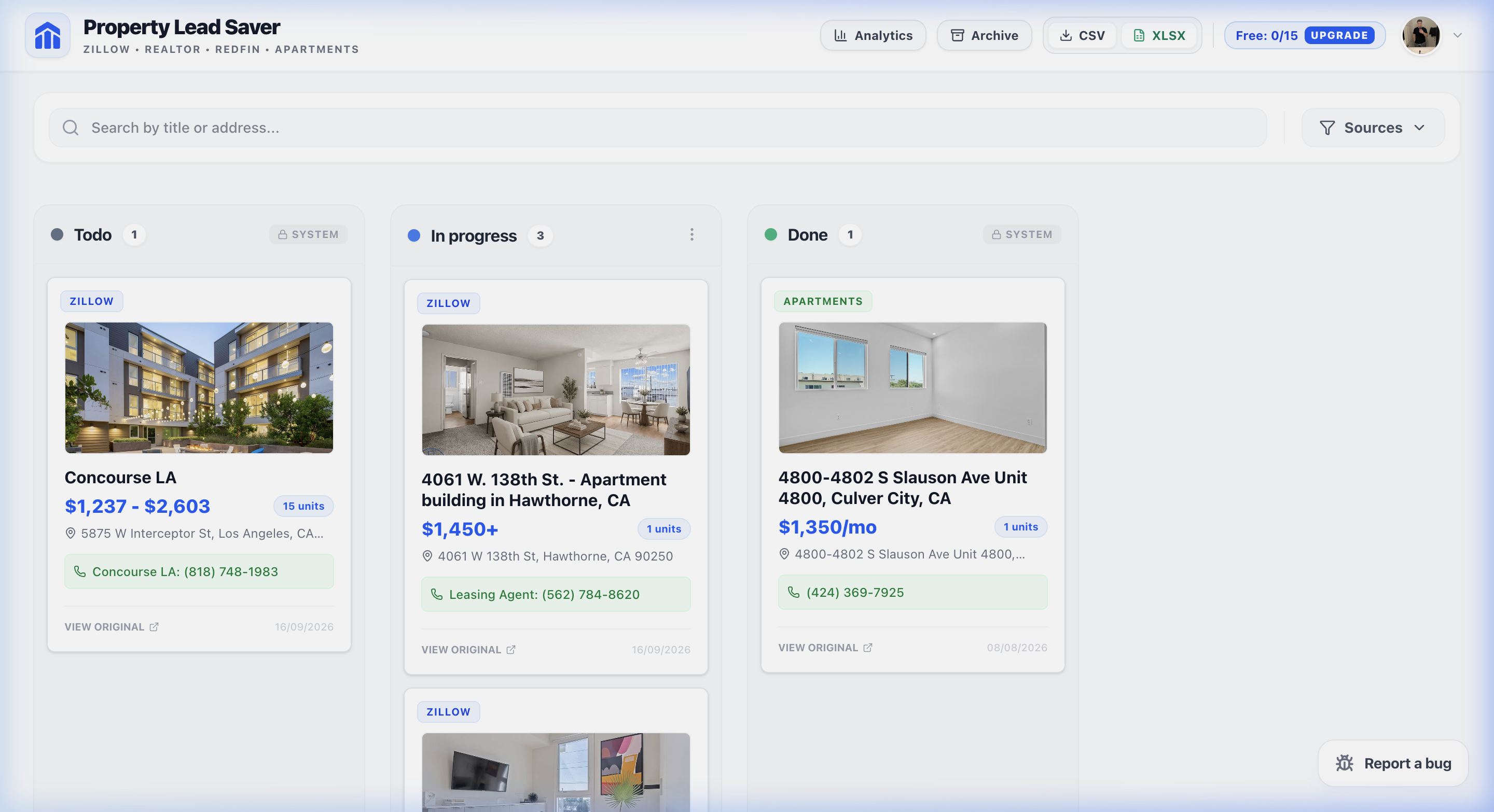
Task: Open the second In progress card's partial photo
Action: (556, 772)
